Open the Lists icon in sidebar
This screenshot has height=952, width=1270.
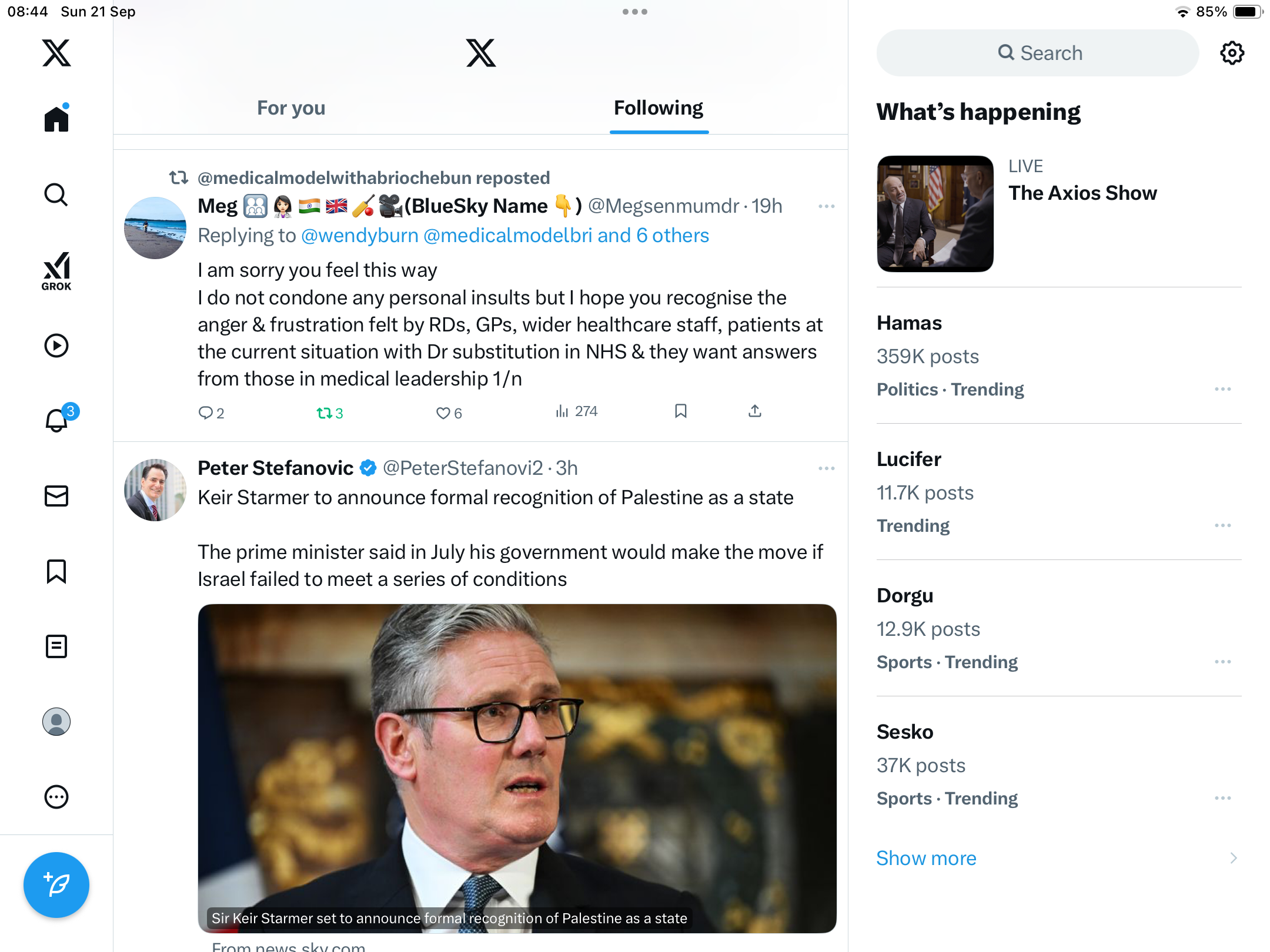tap(56, 646)
